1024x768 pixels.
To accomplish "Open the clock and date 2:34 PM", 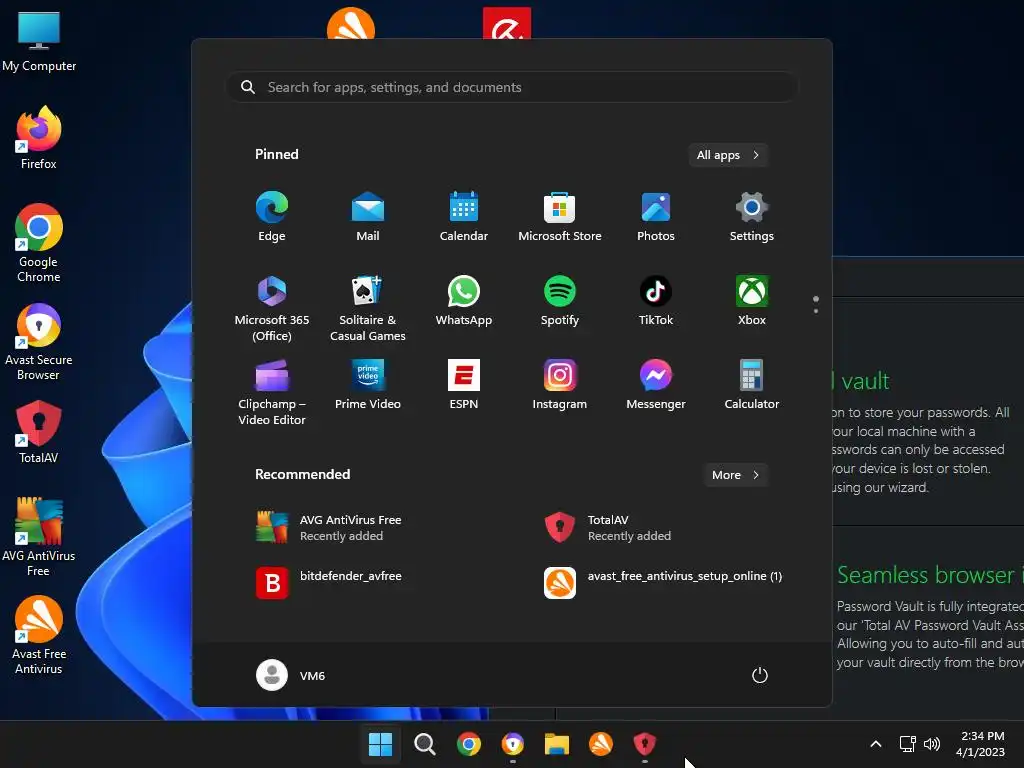I will [x=981, y=744].
